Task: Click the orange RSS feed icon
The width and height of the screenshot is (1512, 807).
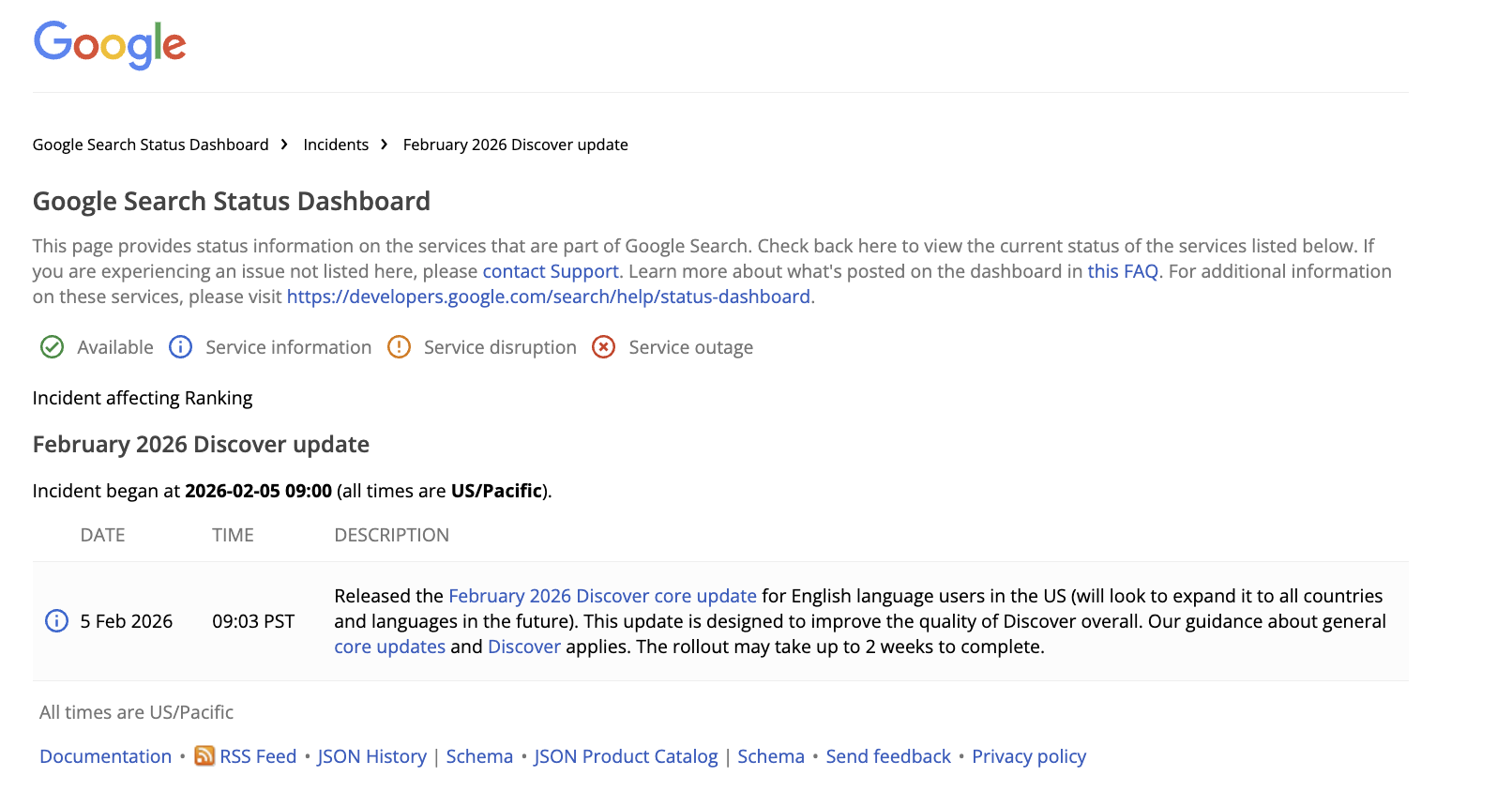Action: click(204, 756)
